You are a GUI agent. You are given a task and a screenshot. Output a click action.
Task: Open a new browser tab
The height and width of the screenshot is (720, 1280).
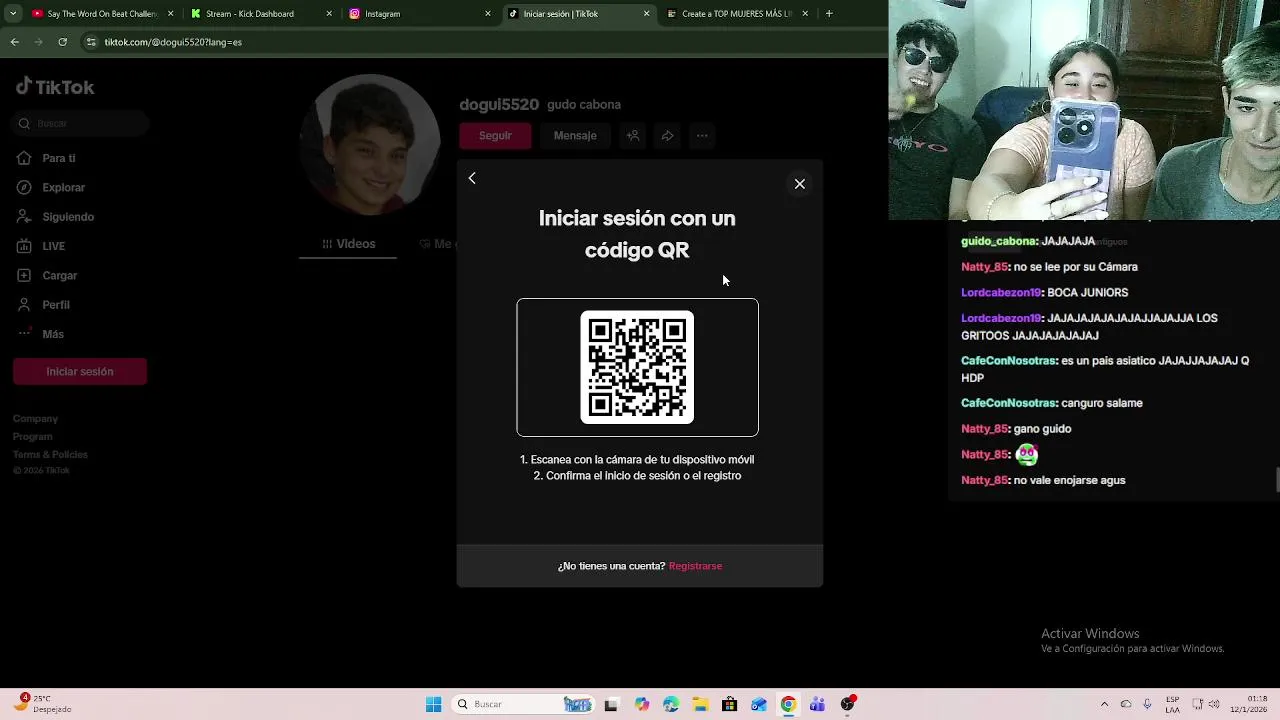829,14
